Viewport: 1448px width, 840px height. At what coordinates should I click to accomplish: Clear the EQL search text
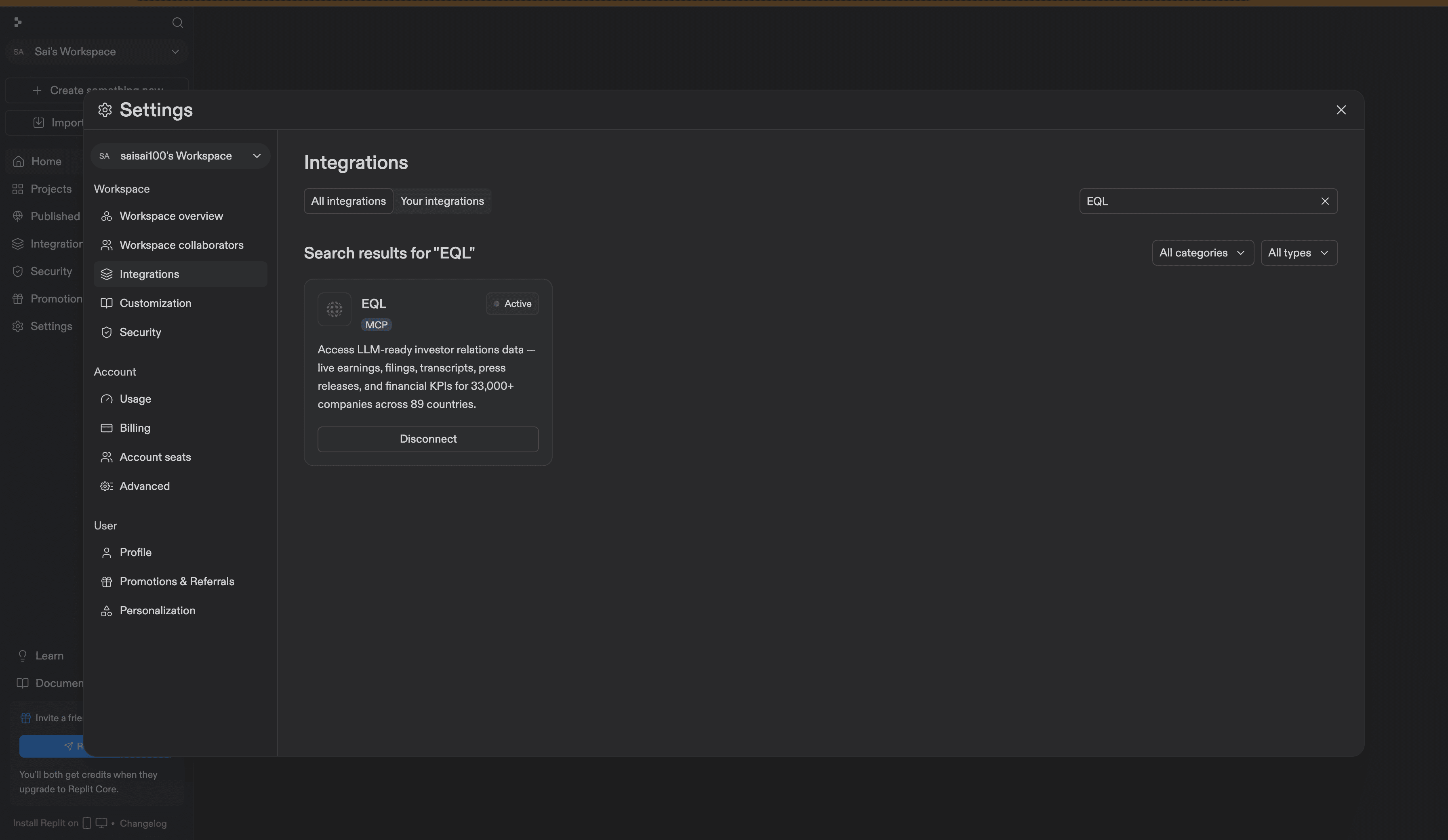tap(1325, 201)
